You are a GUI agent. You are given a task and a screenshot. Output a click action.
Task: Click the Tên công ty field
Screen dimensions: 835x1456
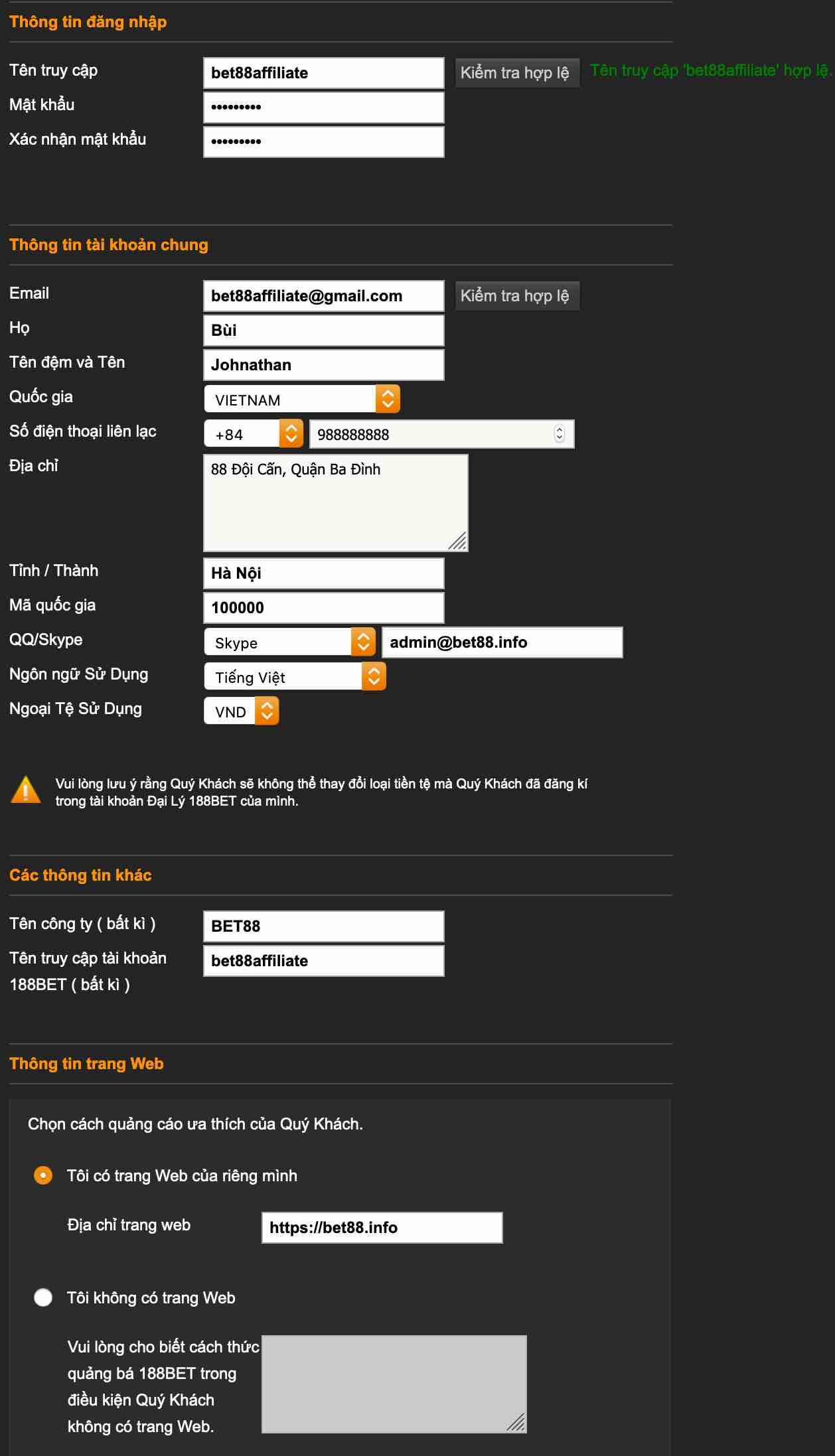tap(323, 926)
